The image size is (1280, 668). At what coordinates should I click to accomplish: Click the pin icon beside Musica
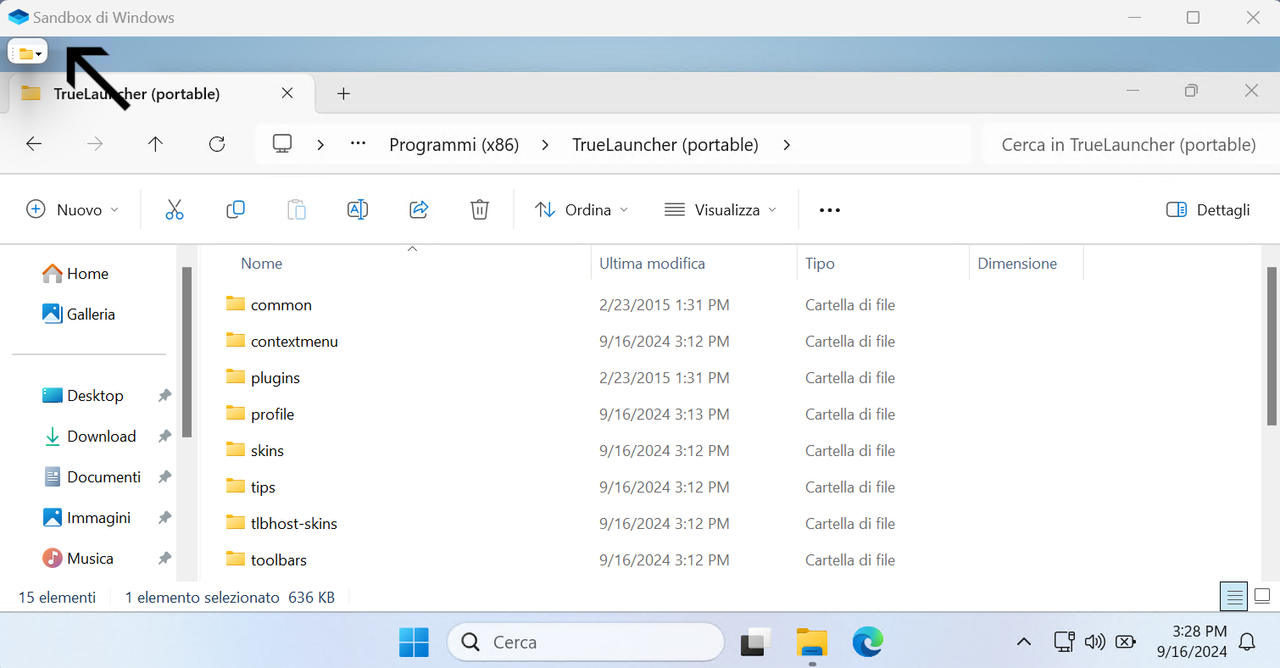pyautogui.click(x=164, y=559)
